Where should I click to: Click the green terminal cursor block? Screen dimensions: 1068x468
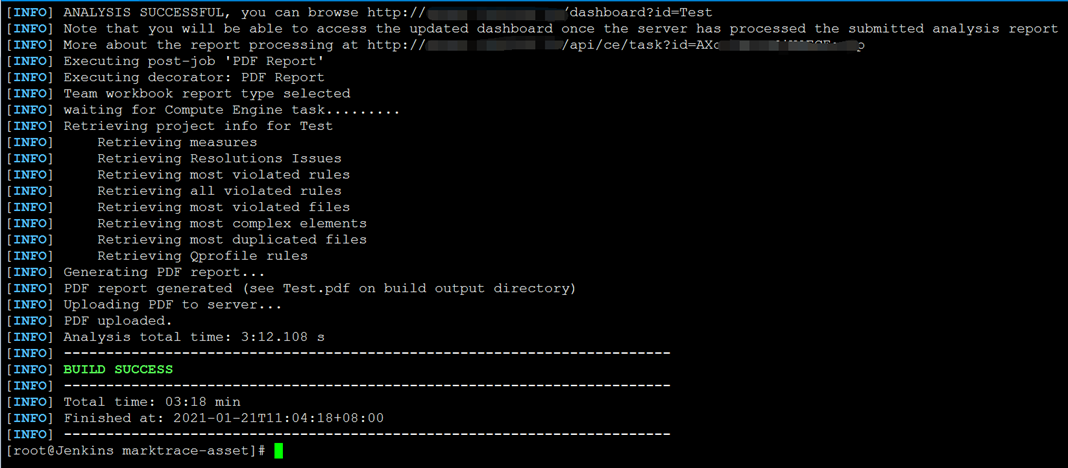279,450
